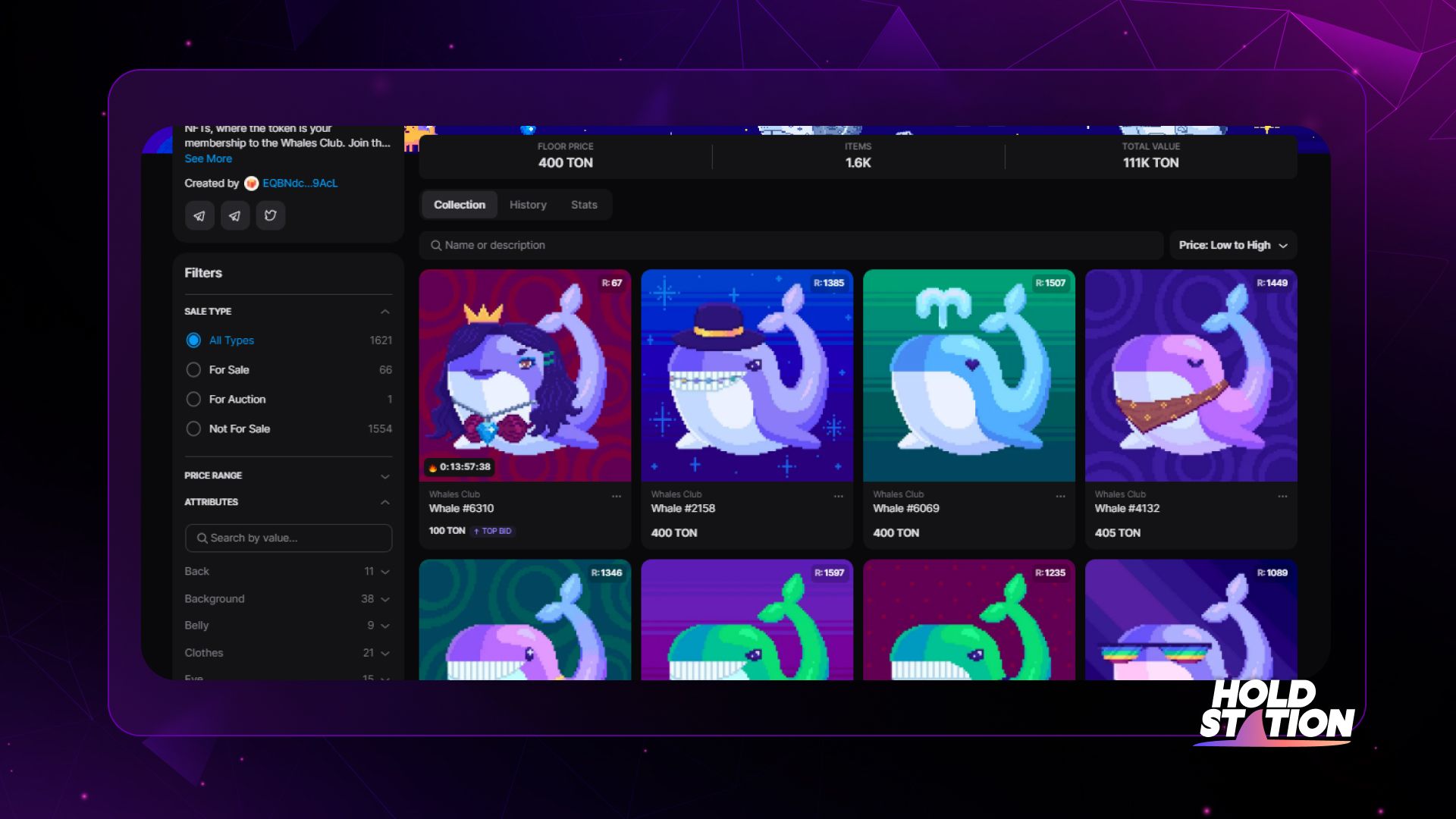Expand the Belly attribute list
Image resolution: width=1456 pixels, height=819 pixels.
385,626
